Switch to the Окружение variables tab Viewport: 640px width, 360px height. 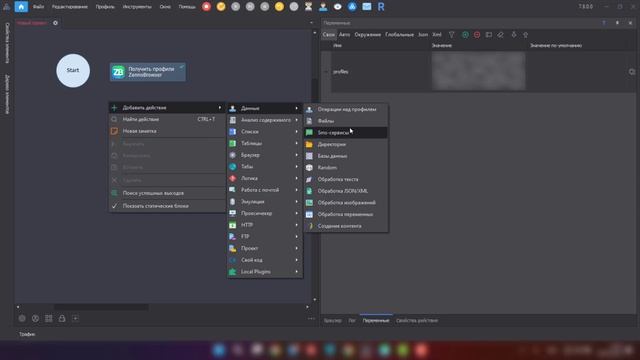(x=367, y=35)
